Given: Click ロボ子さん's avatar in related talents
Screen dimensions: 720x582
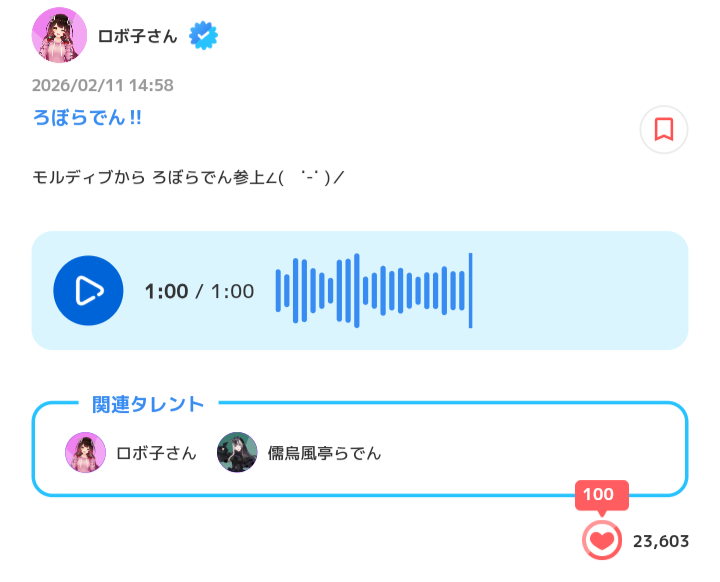Looking at the screenshot, I should point(85,453).
